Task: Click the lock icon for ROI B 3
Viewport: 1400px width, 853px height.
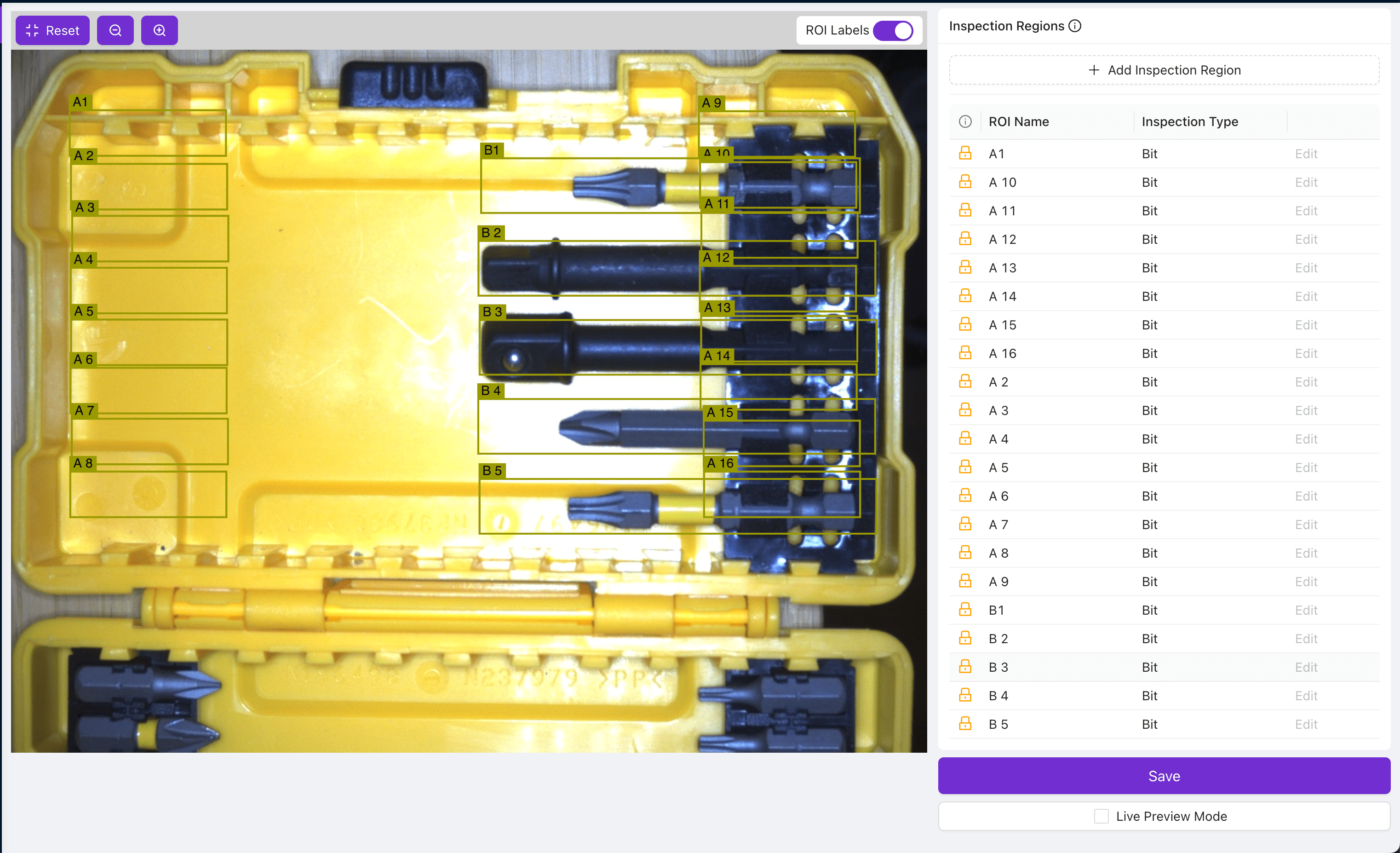Action: tap(965, 667)
